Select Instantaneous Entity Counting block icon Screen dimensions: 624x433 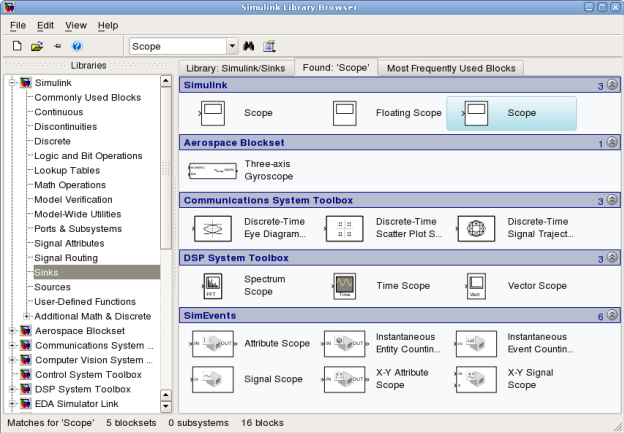(345, 344)
